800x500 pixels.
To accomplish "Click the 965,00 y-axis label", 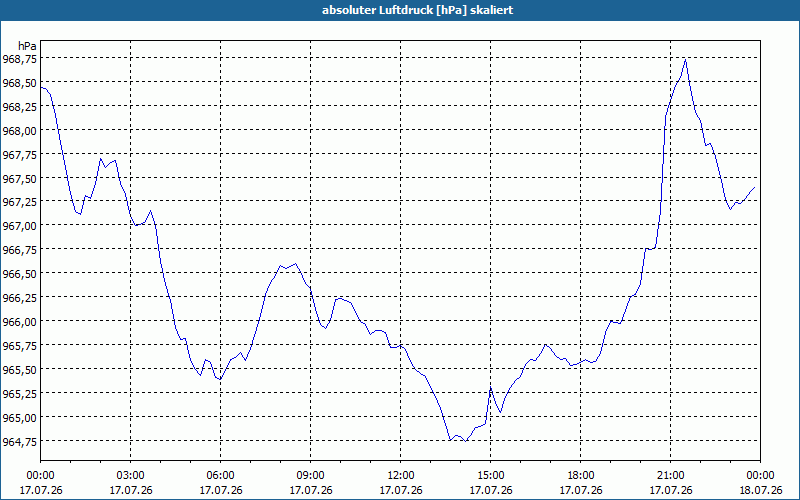I will [x=19, y=417].
